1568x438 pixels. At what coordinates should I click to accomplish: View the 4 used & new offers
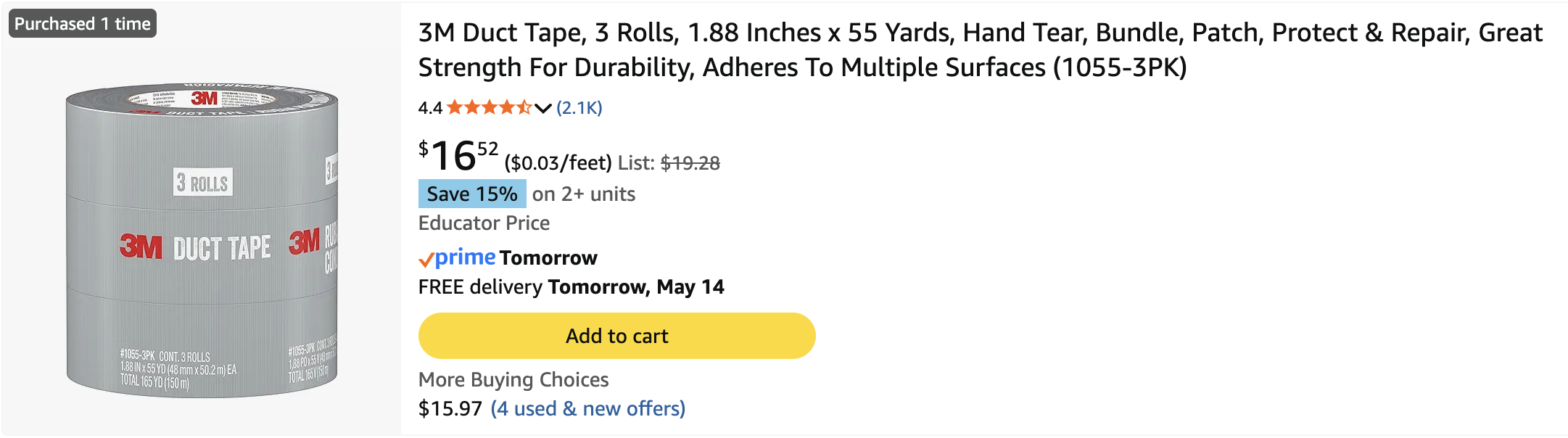587,409
